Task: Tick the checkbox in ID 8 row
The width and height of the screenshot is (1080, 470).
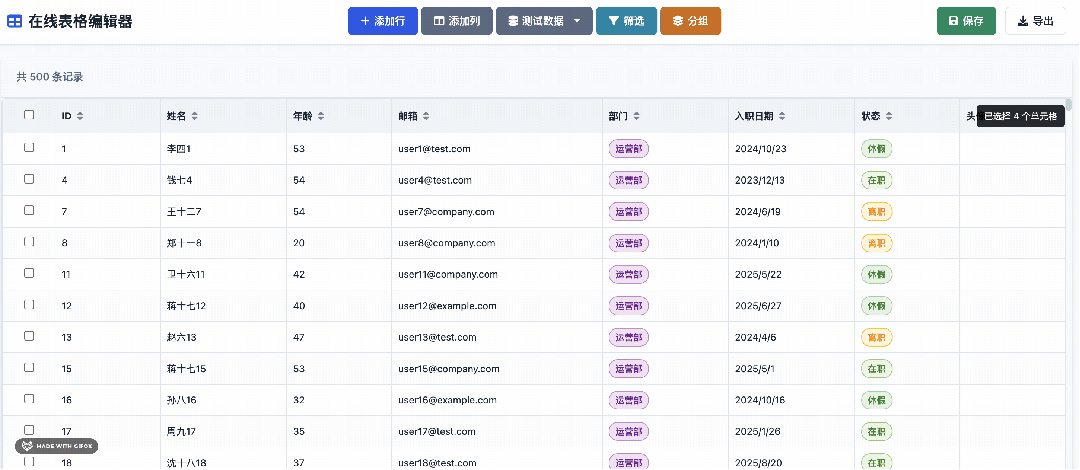Action: pyautogui.click(x=29, y=242)
